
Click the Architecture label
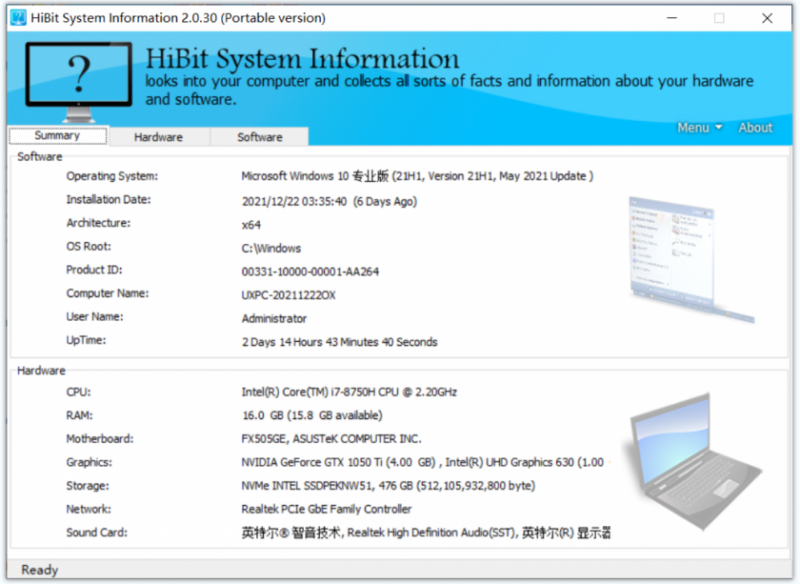click(98, 223)
